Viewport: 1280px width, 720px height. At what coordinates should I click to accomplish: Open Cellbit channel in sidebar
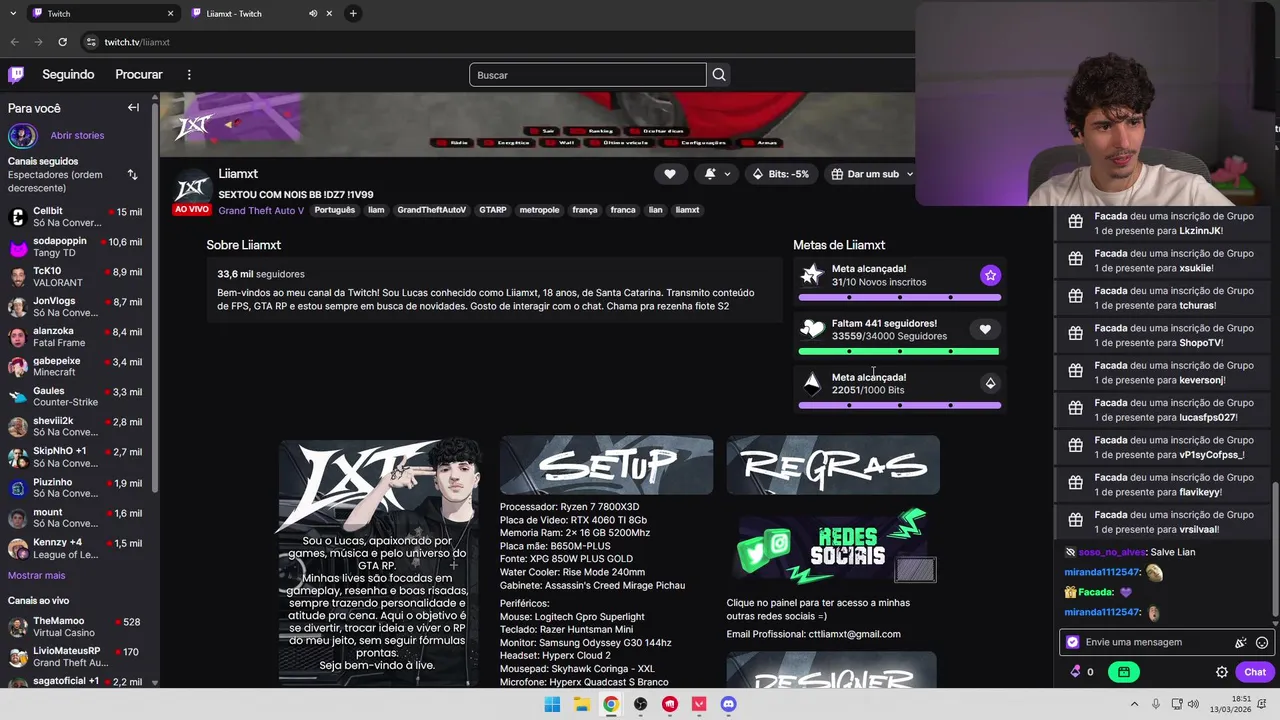[x=78, y=217]
